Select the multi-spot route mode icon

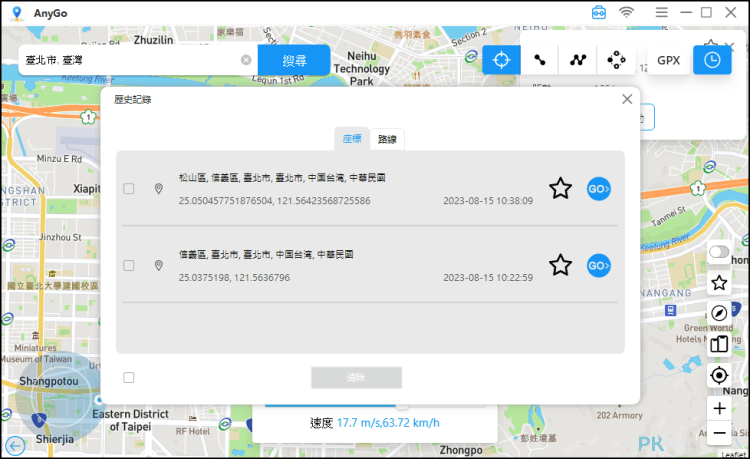[x=578, y=60]
